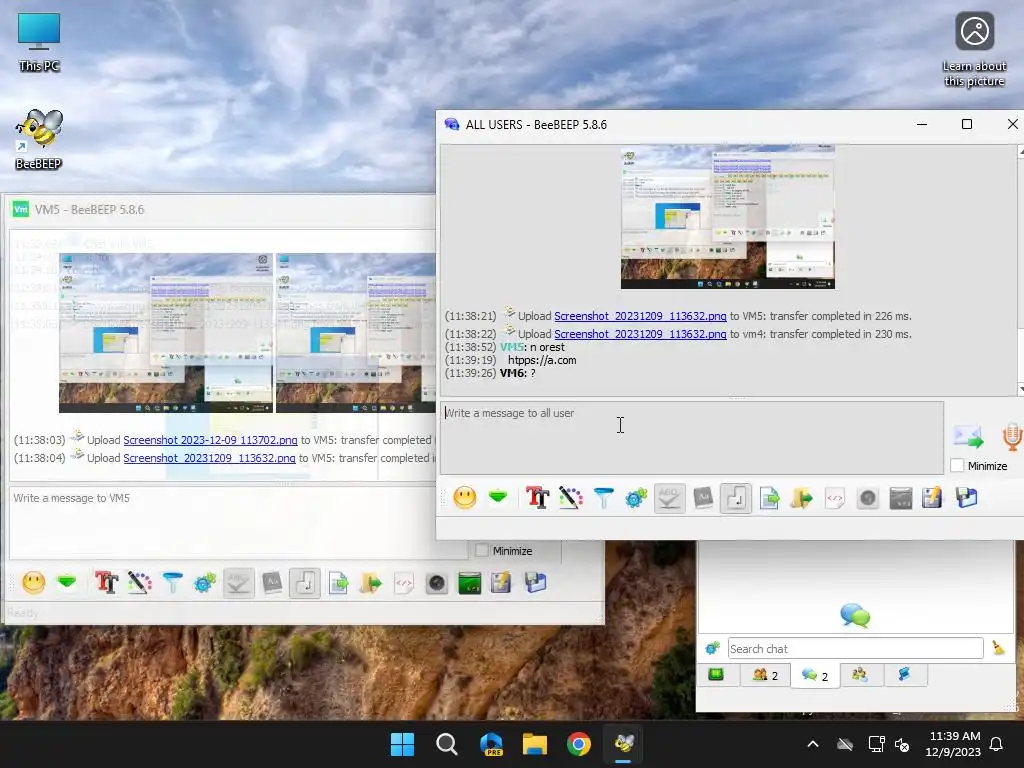
Task: Click funnel filter icon in ALL USERS toolbar
Action: (x=603, y=498)
